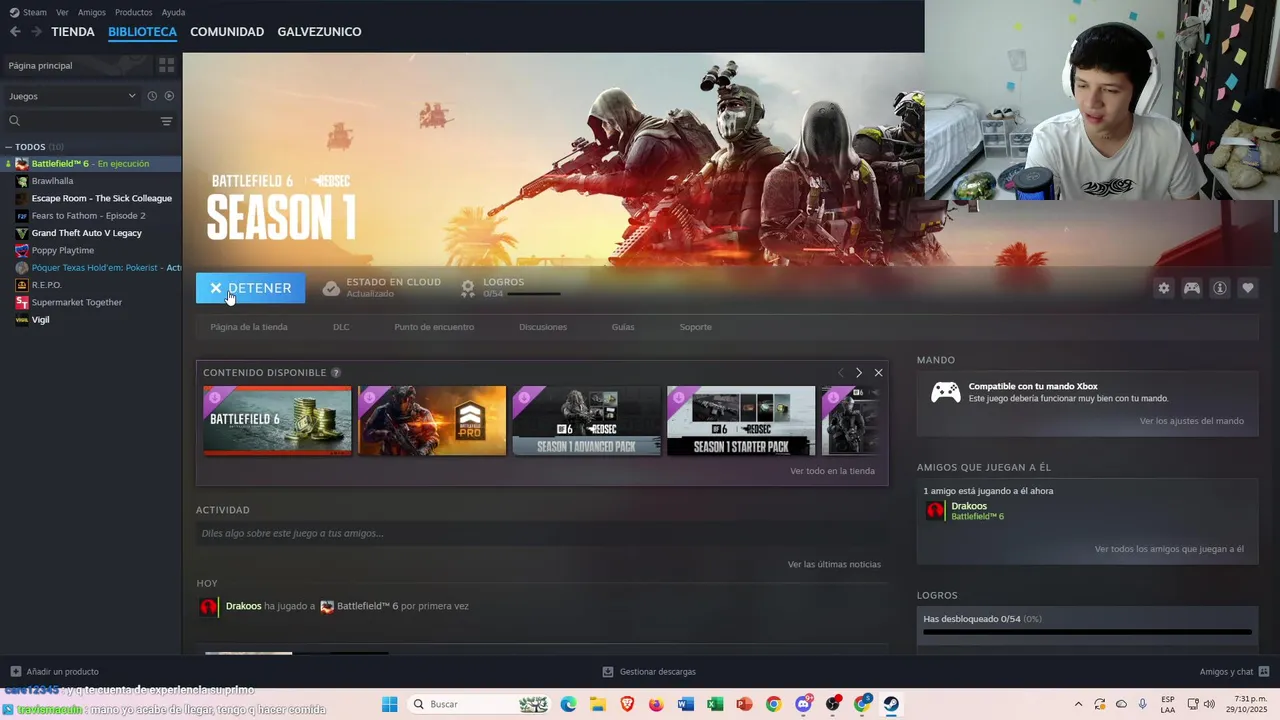Click Ver todos los amigos que juegan
The image size is (1280, 720).
pyautogui.click(x=1169, y=549)
